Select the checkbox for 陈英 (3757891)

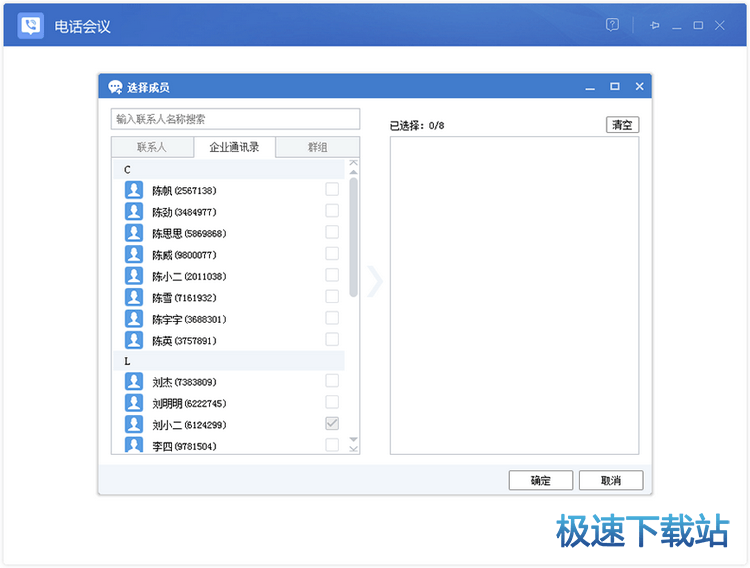pos(332,340)
